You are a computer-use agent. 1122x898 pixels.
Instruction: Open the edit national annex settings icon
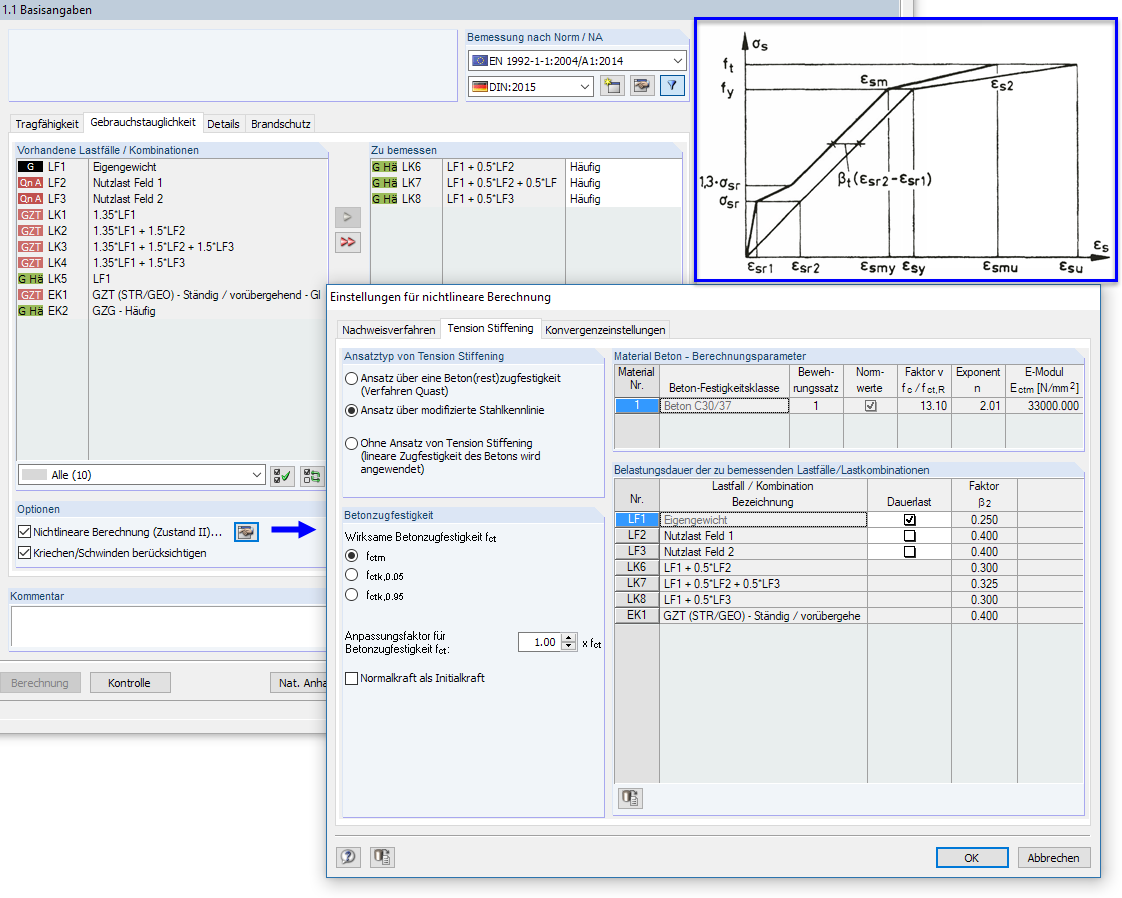point(643,86)
